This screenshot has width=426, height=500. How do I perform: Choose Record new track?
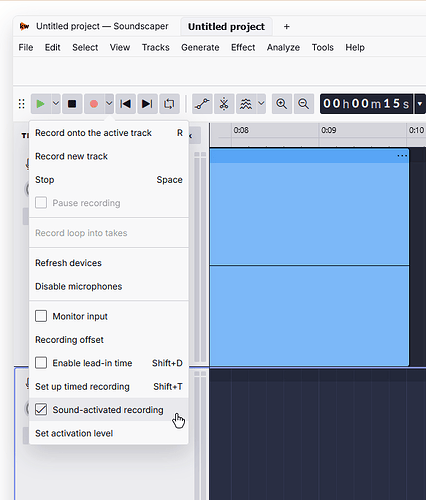(x=109, y=156)
